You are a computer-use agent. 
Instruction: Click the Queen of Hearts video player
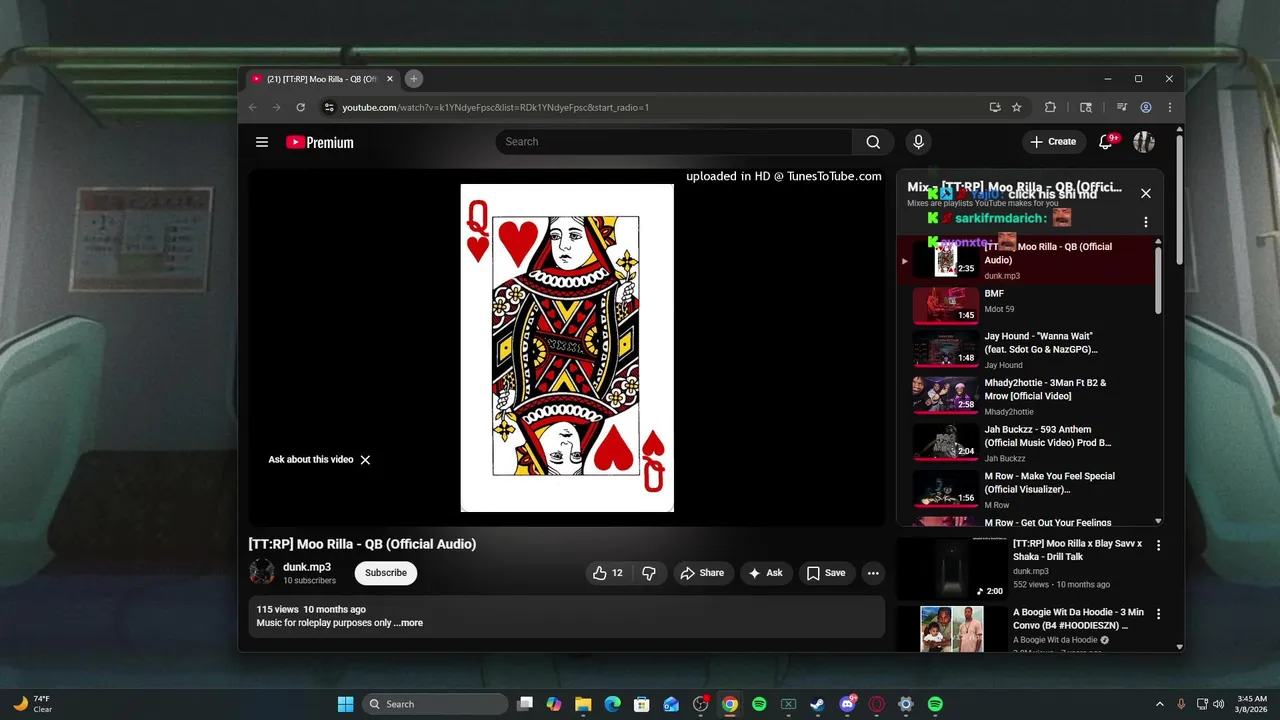click(x=567, y=347)
